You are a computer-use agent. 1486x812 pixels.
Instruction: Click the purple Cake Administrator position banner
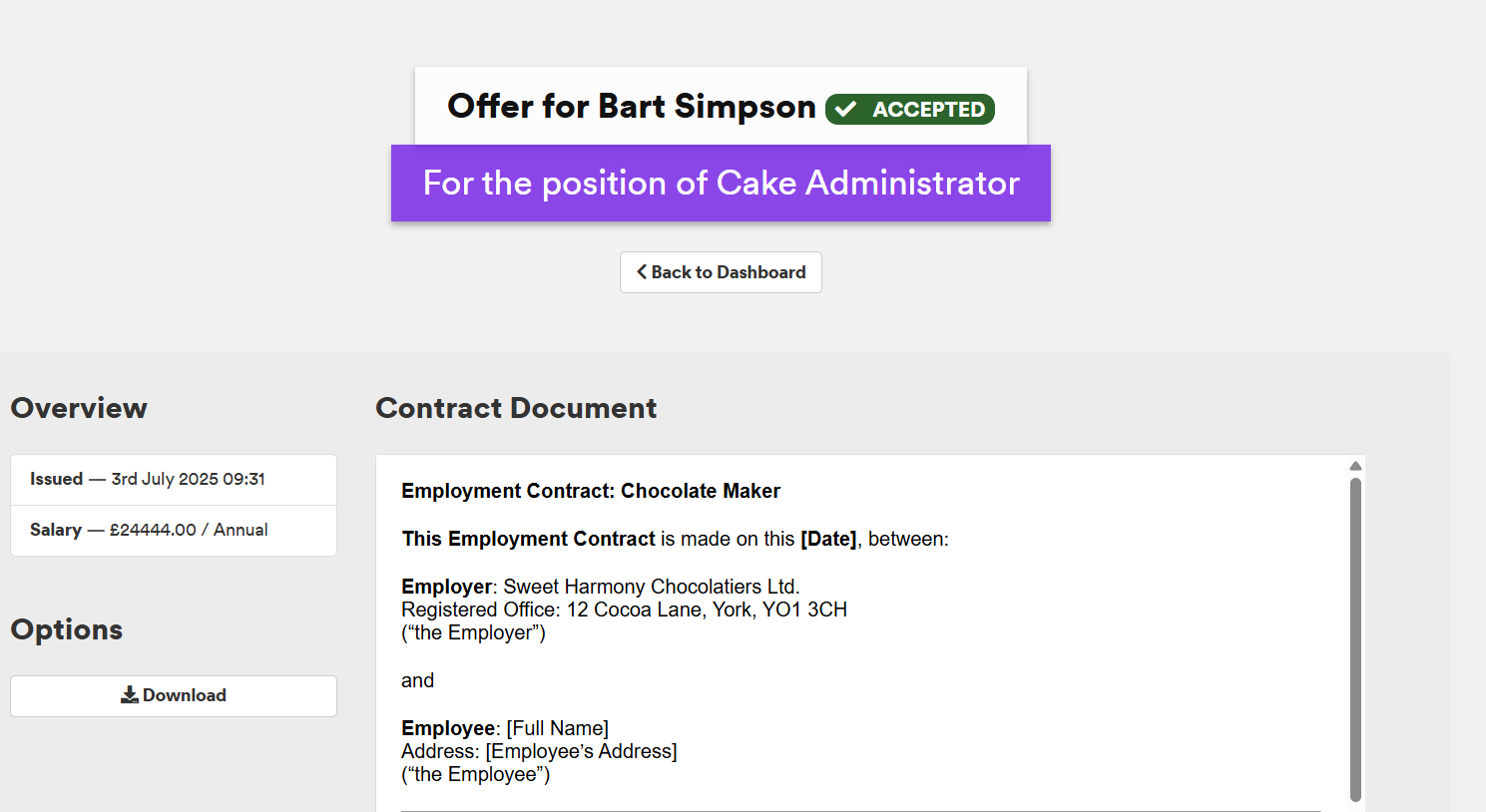click(721, 184)
